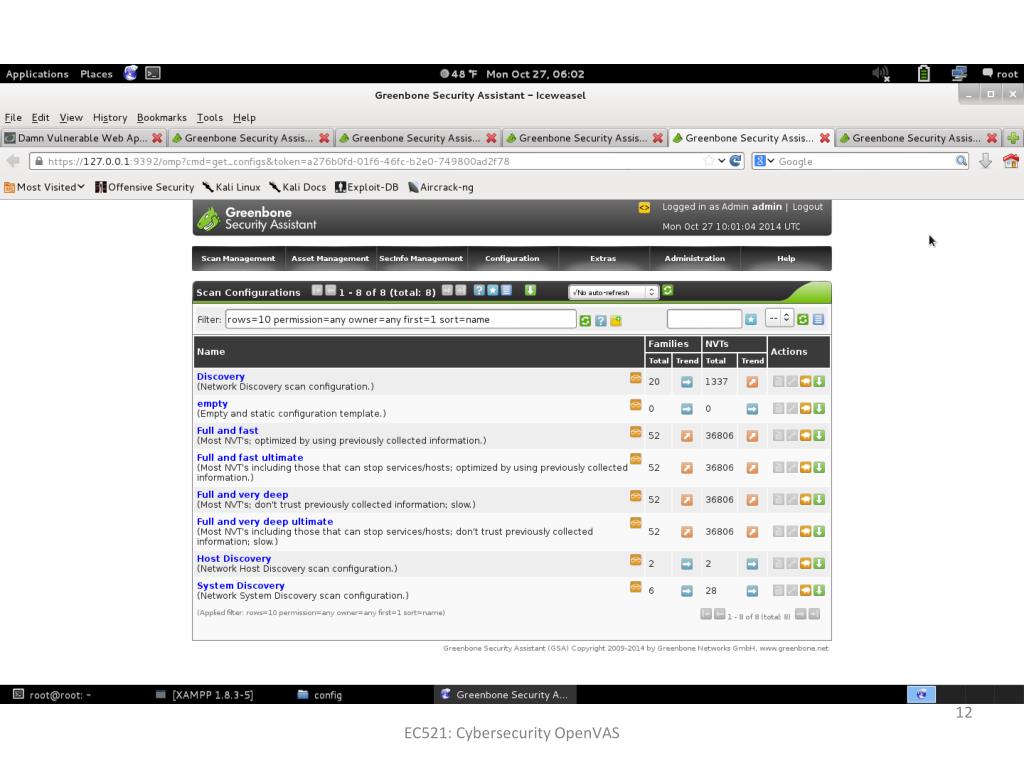Open filter help question-mark icon
Viewport: 1024px width, 768px height.
[600, 321]
